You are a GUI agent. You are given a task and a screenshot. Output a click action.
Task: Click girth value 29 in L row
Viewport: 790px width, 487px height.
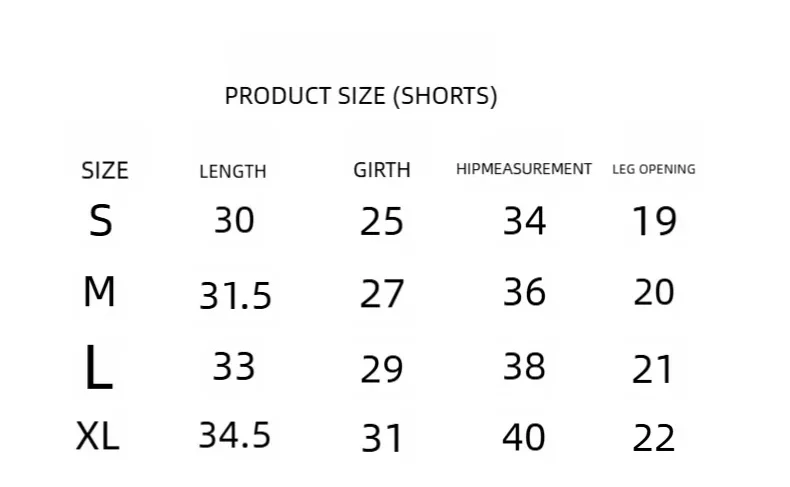click(382, 369)
